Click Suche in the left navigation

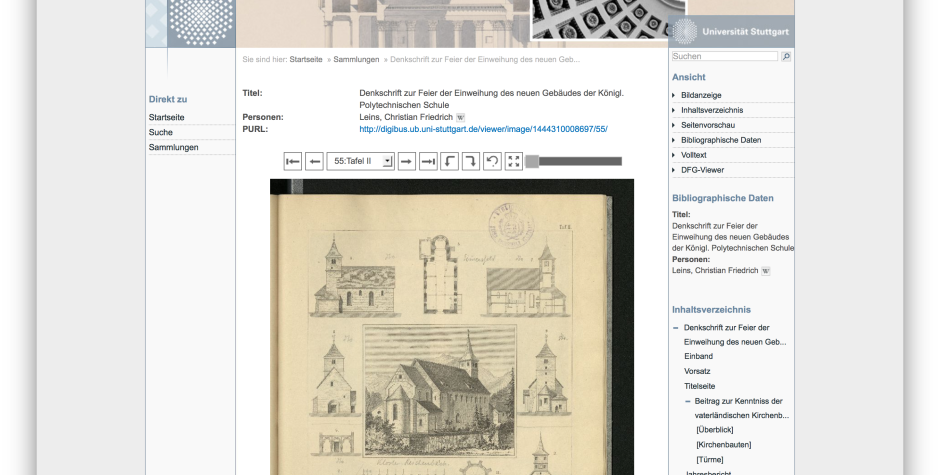161,133
